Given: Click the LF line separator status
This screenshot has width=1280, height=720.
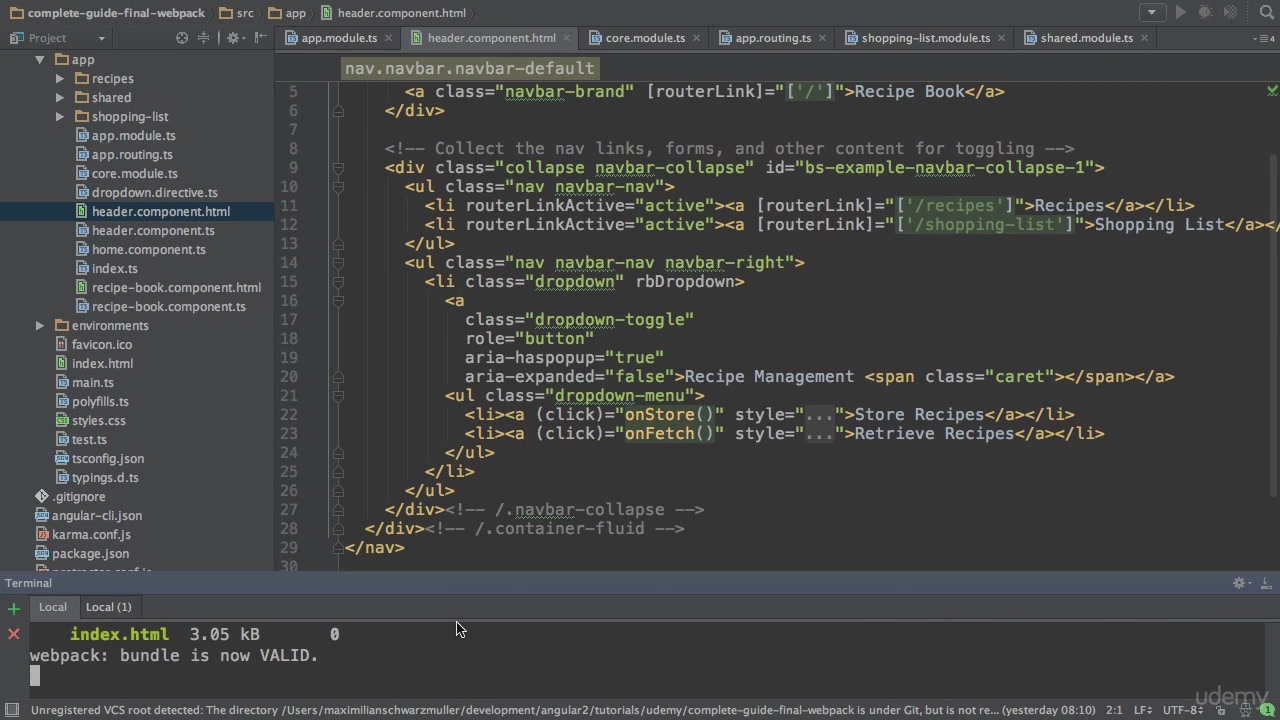Looking at the screenshot, I should (1142, 710).
